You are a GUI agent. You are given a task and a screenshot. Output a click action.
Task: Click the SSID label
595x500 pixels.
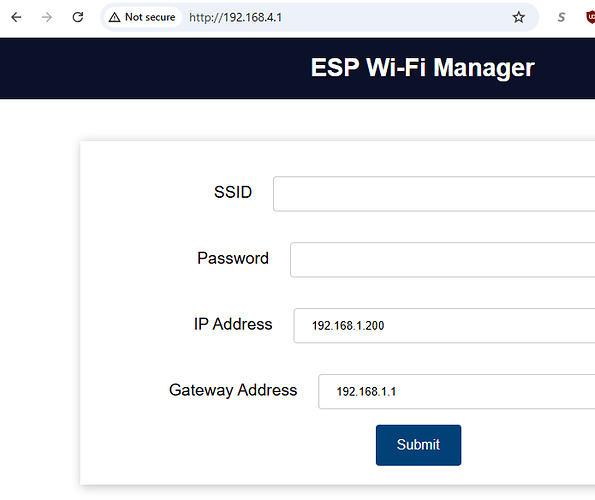pyautogui.click(x=233, y=192)
